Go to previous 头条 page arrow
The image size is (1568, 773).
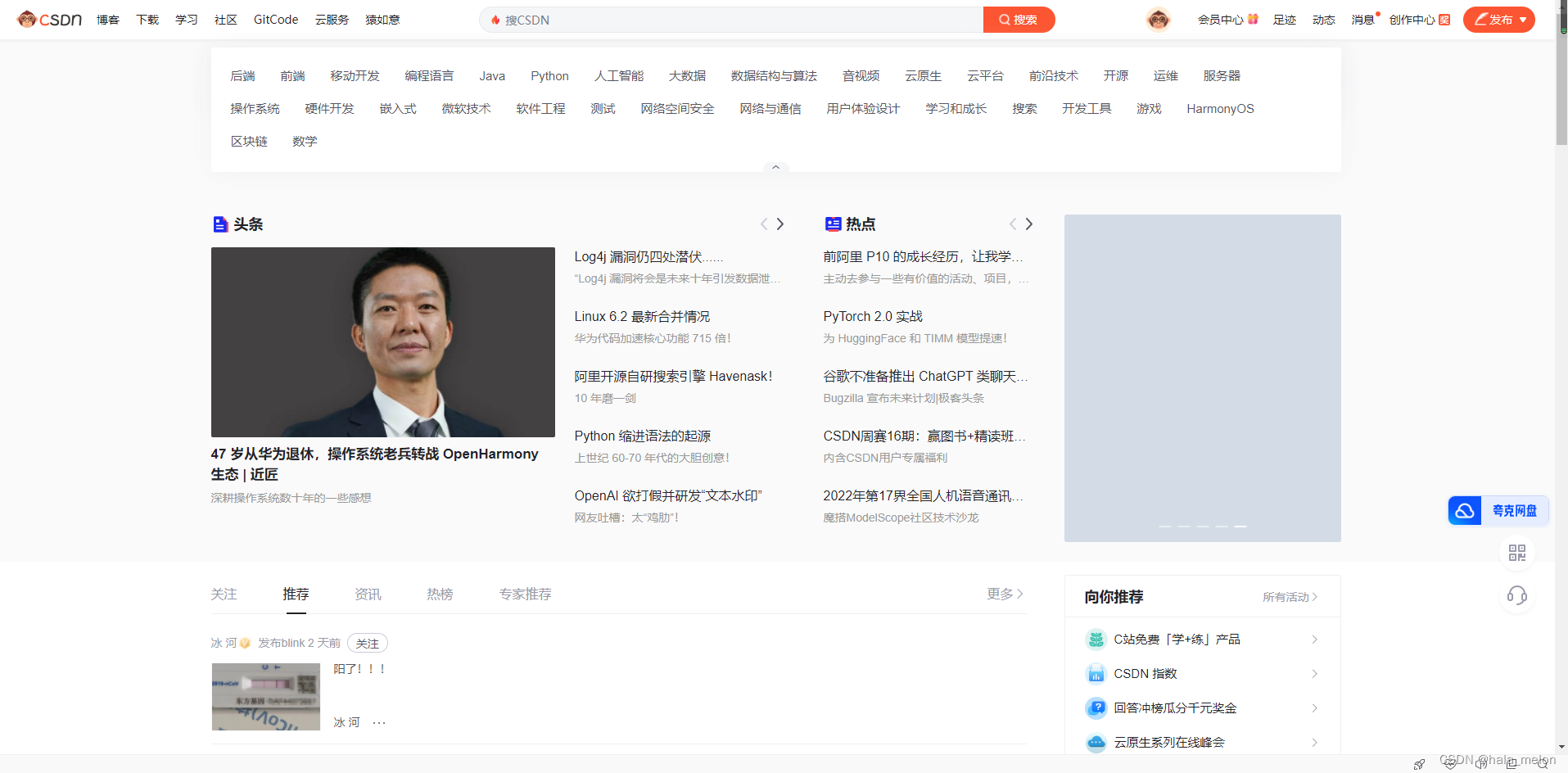(x=763, y=224)
